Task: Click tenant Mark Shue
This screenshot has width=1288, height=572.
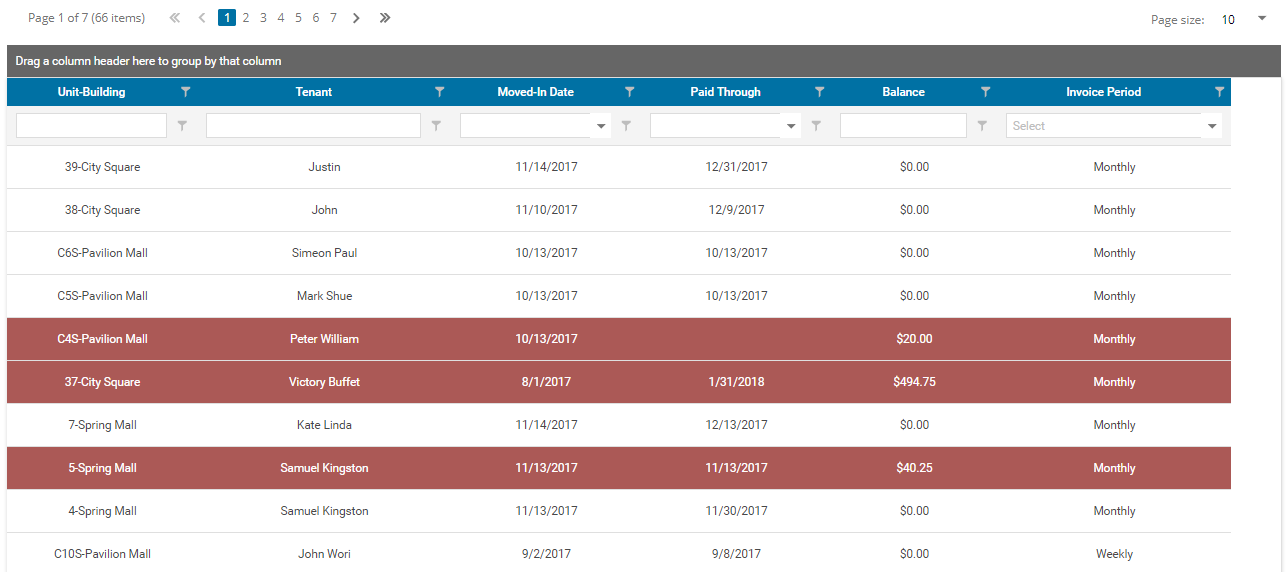Action: [325, 296]
